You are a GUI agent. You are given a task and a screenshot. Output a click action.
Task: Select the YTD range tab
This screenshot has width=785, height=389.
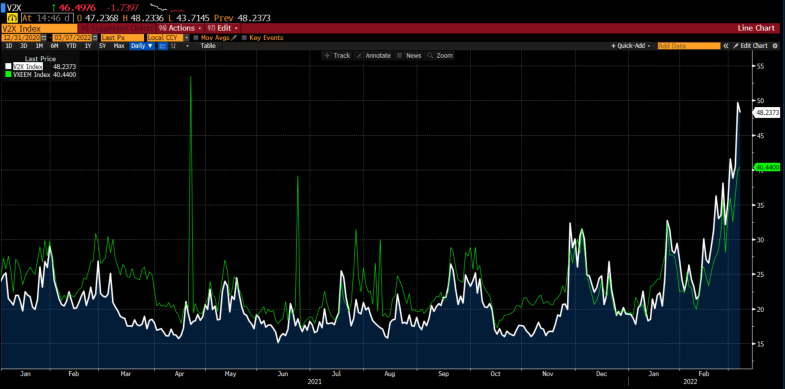(x=71, y=46)
